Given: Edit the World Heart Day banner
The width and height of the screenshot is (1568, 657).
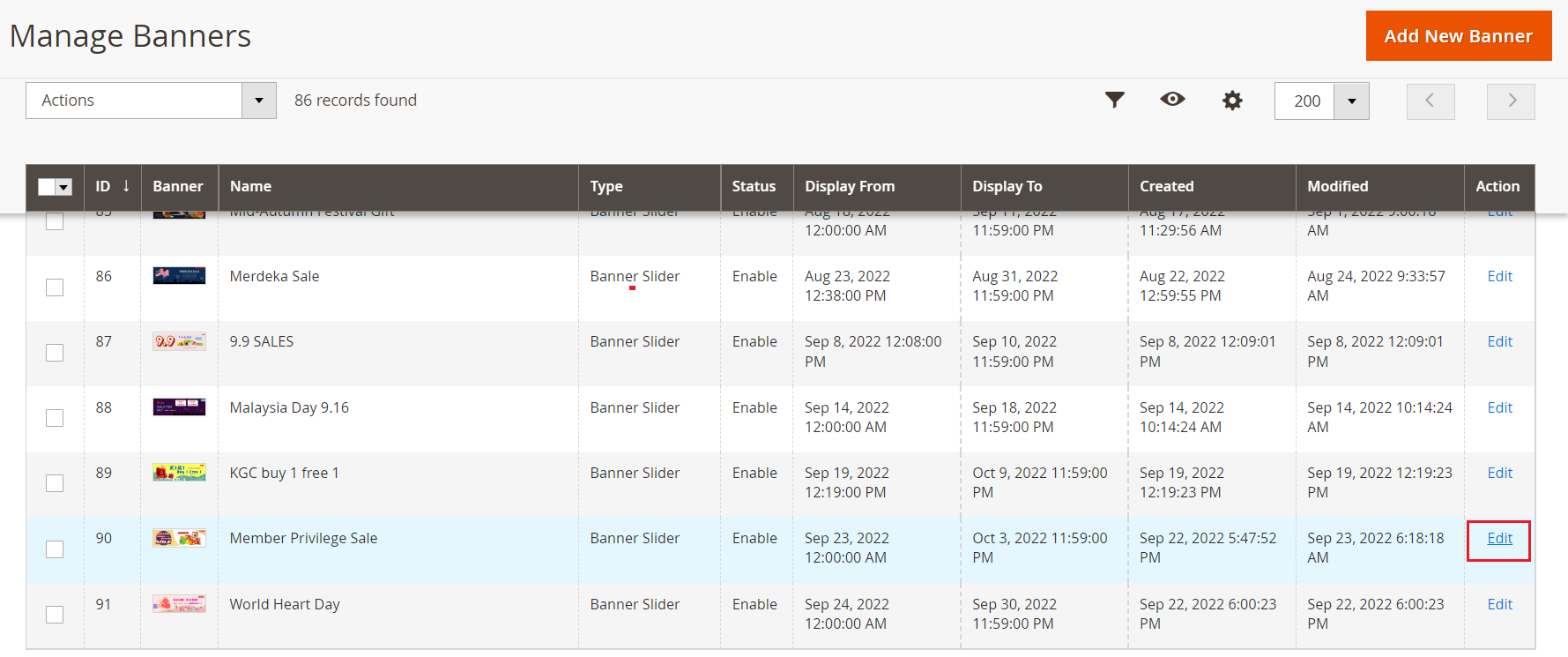Looking at the screenshot, I should 1499,604.
